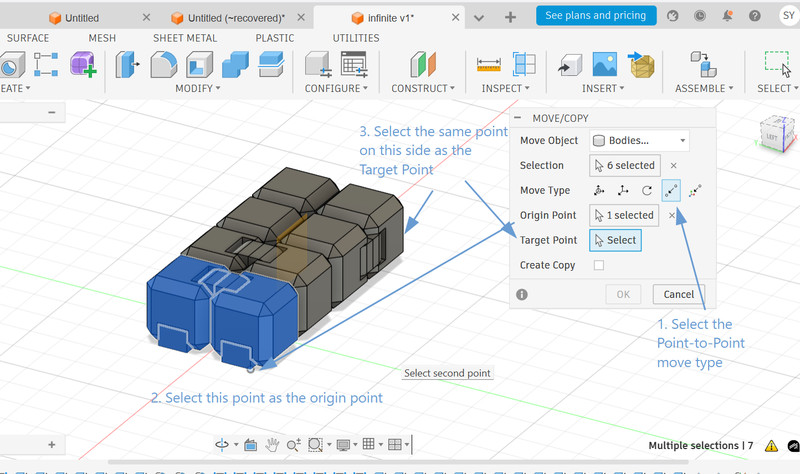Enable the Create Copy checkbox

coord(599,265)
